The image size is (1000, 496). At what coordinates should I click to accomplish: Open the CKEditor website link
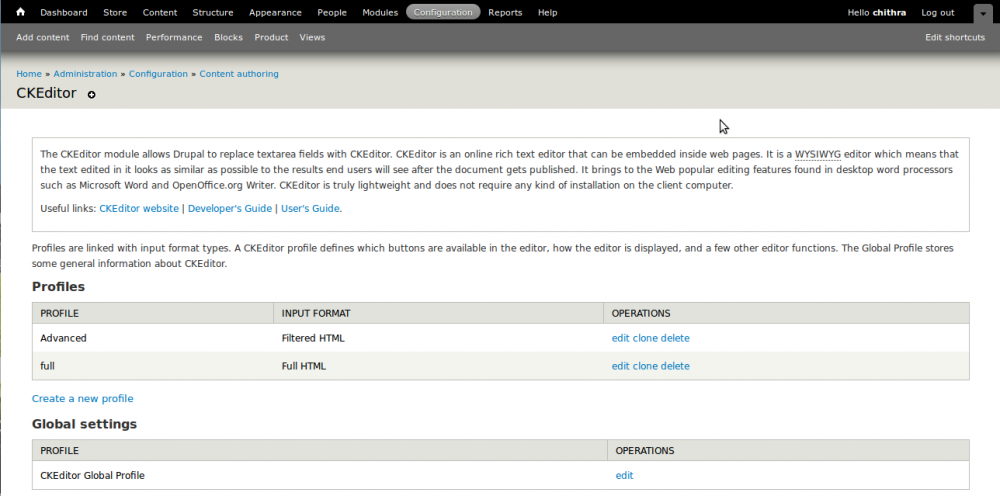139,209
